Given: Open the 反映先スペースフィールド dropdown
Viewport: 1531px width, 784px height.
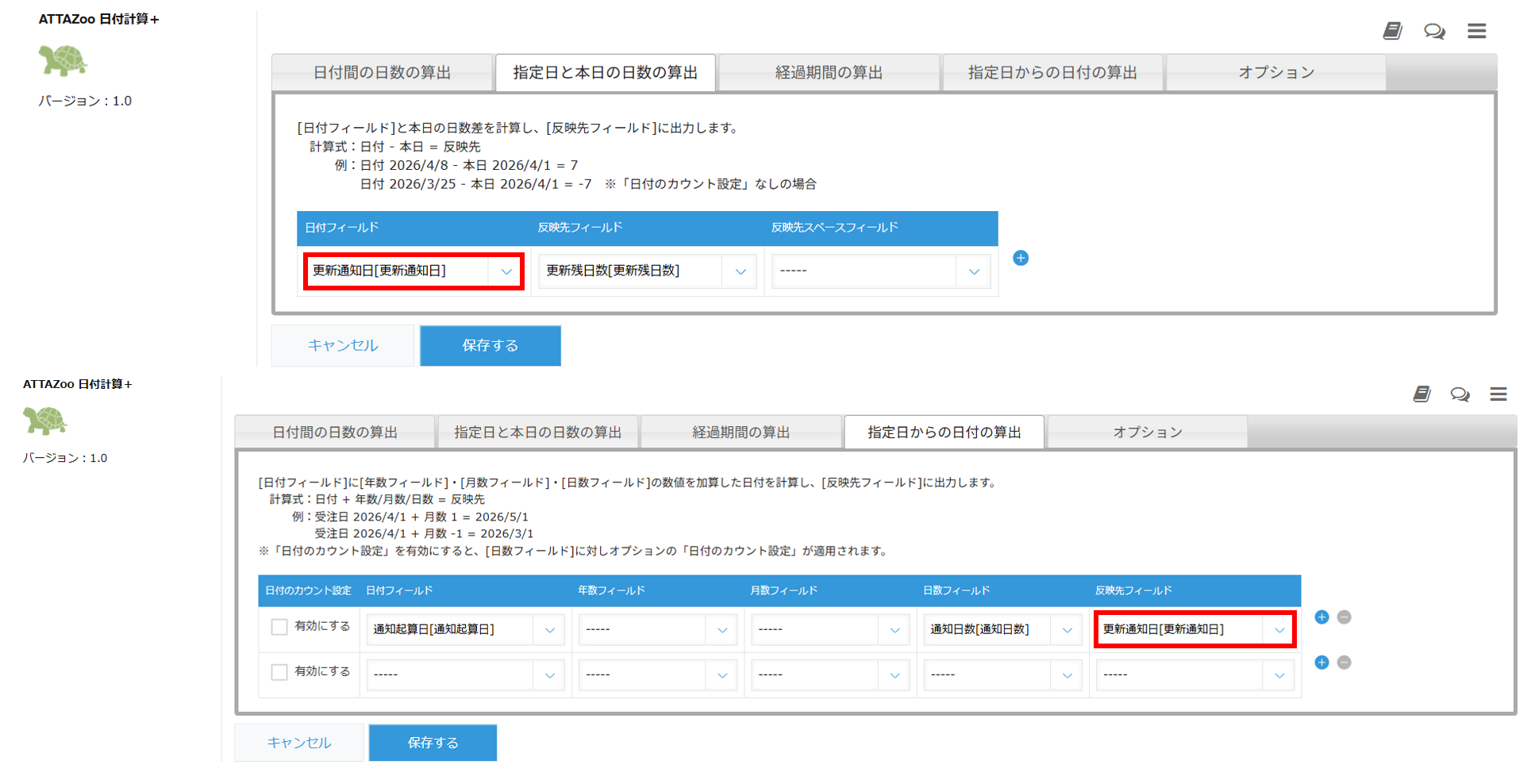Looking at the screenshot, I should (x=881, y=271).
